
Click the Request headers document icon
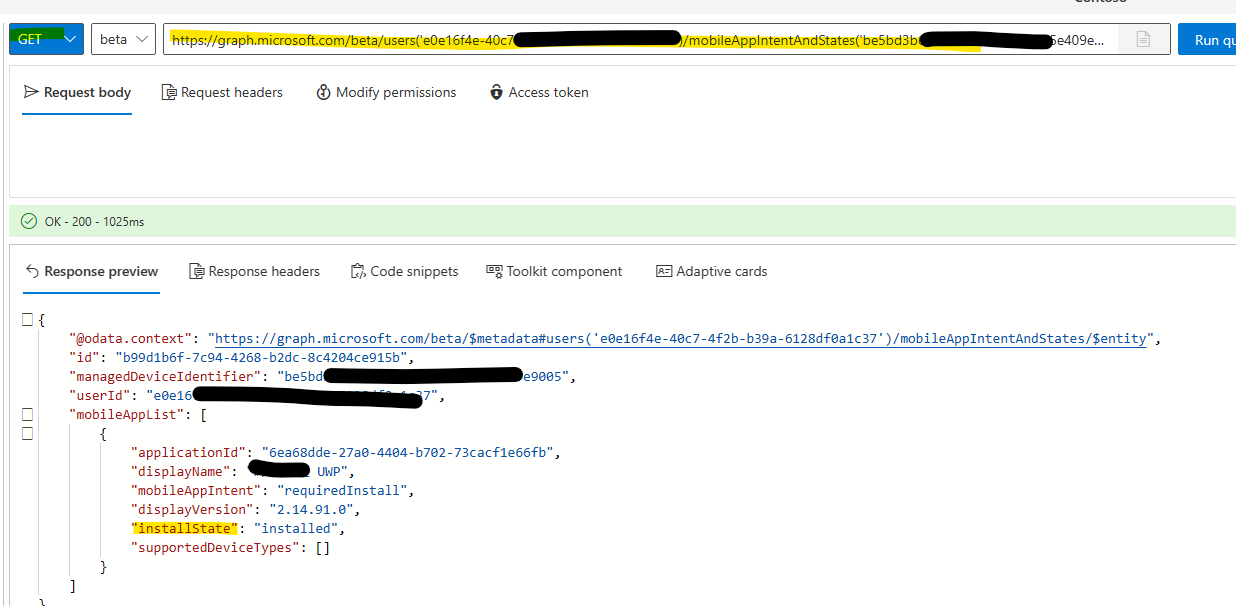[169, 92]
